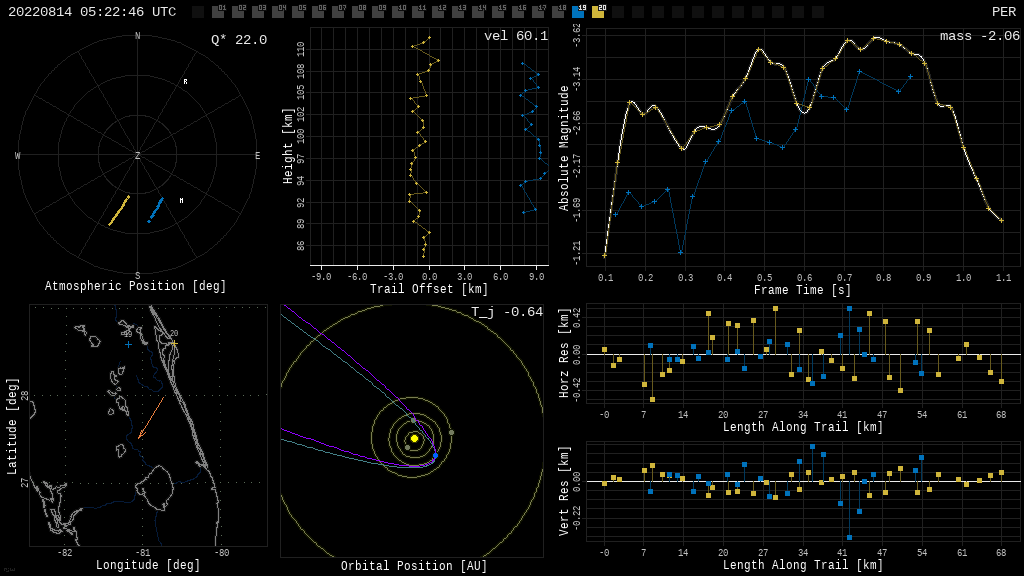Click the station 11 indicator square

[x=418, y=12]
